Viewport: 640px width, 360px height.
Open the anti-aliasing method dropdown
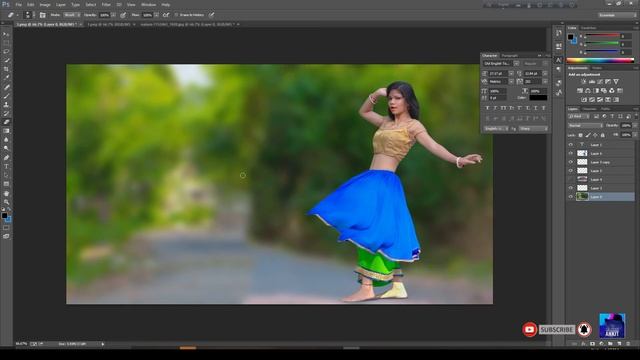pyautogui.click(x=533, y=129)
